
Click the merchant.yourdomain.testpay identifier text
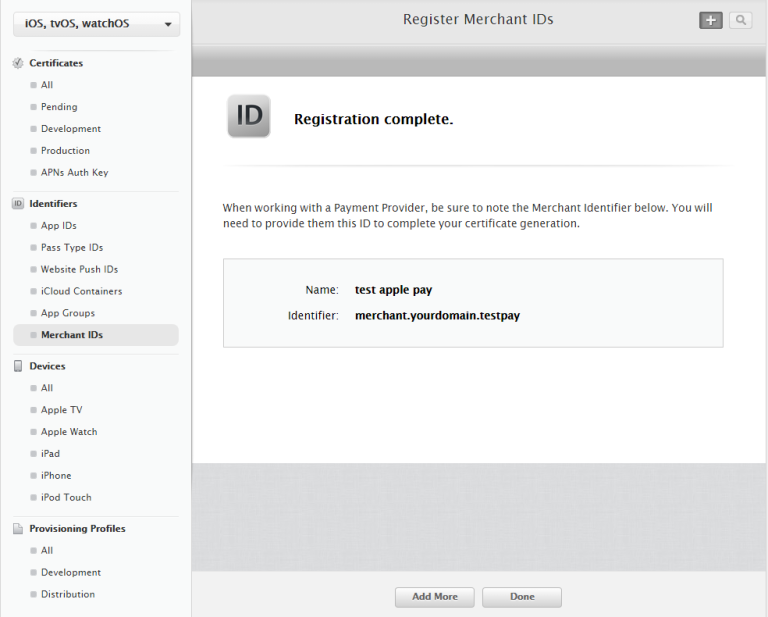point(437,315)
